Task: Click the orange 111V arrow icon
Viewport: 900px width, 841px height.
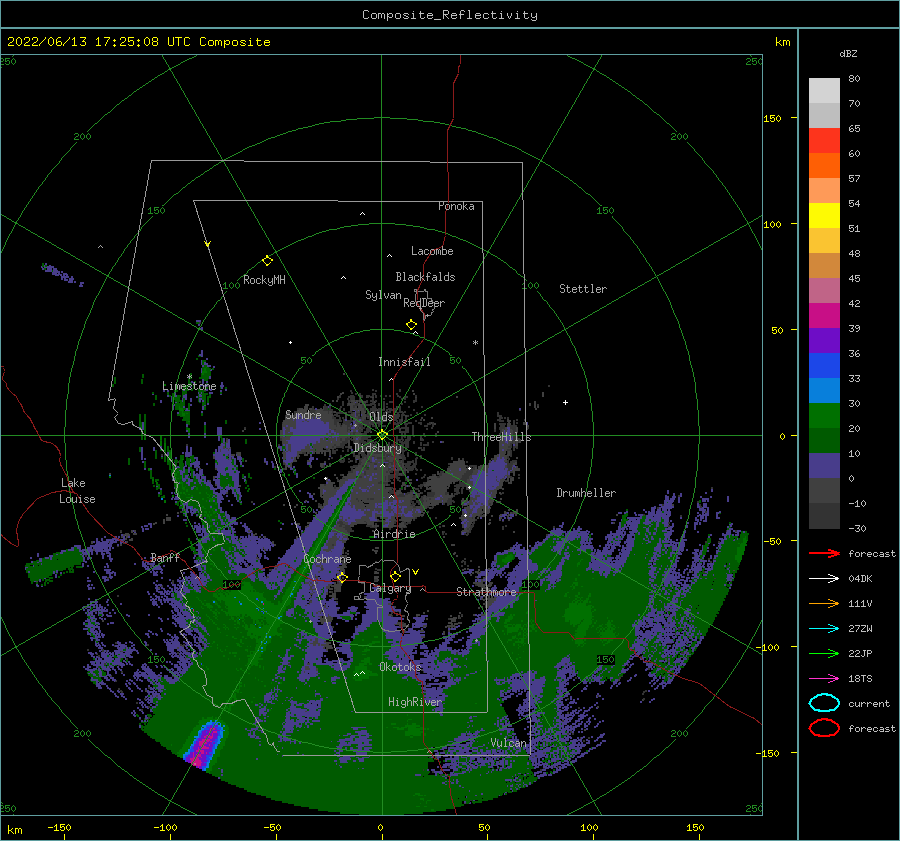Action: (824, 603)
